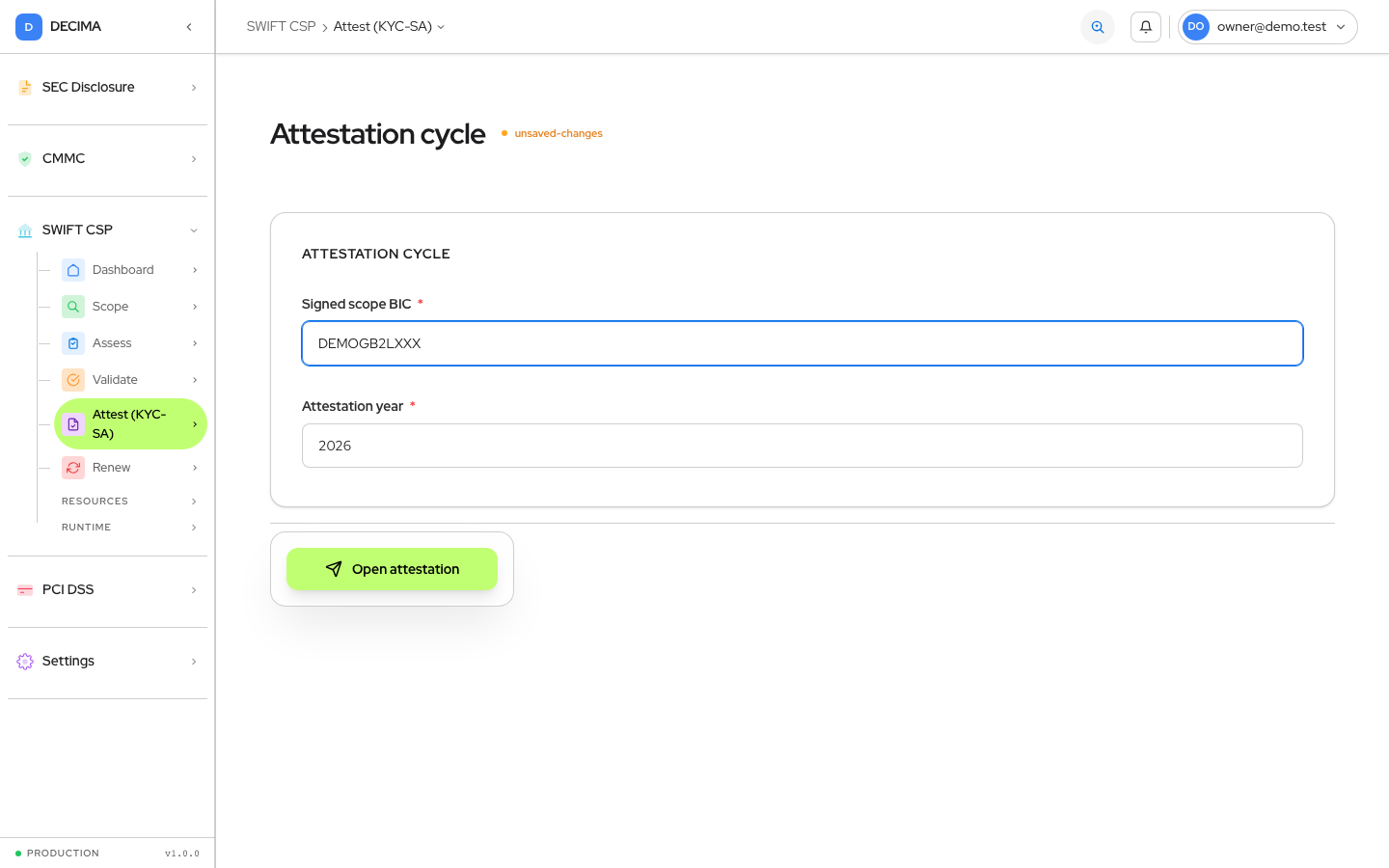Click the Attest (KYC-SA) file icon
This screenshot has width=1389, height=868.
click(73, 424)
